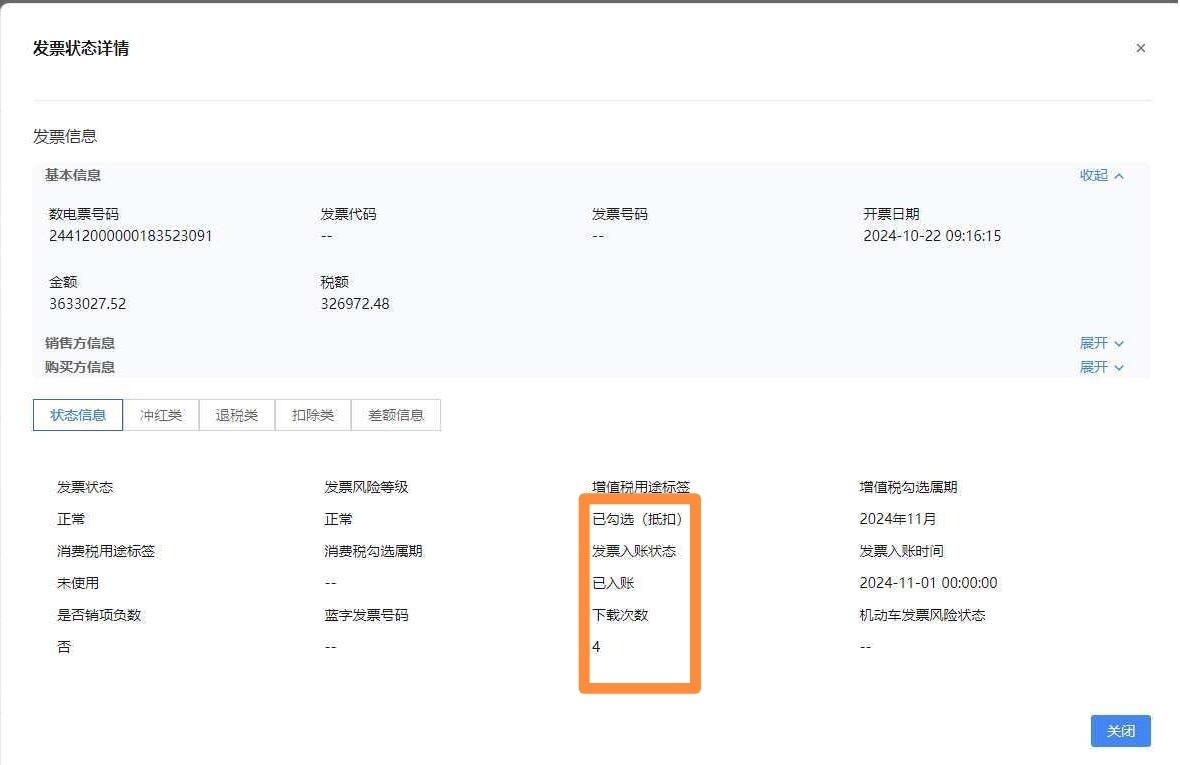Click the 下载次数 value 4

pyautogui.click(x=596, y=647)
